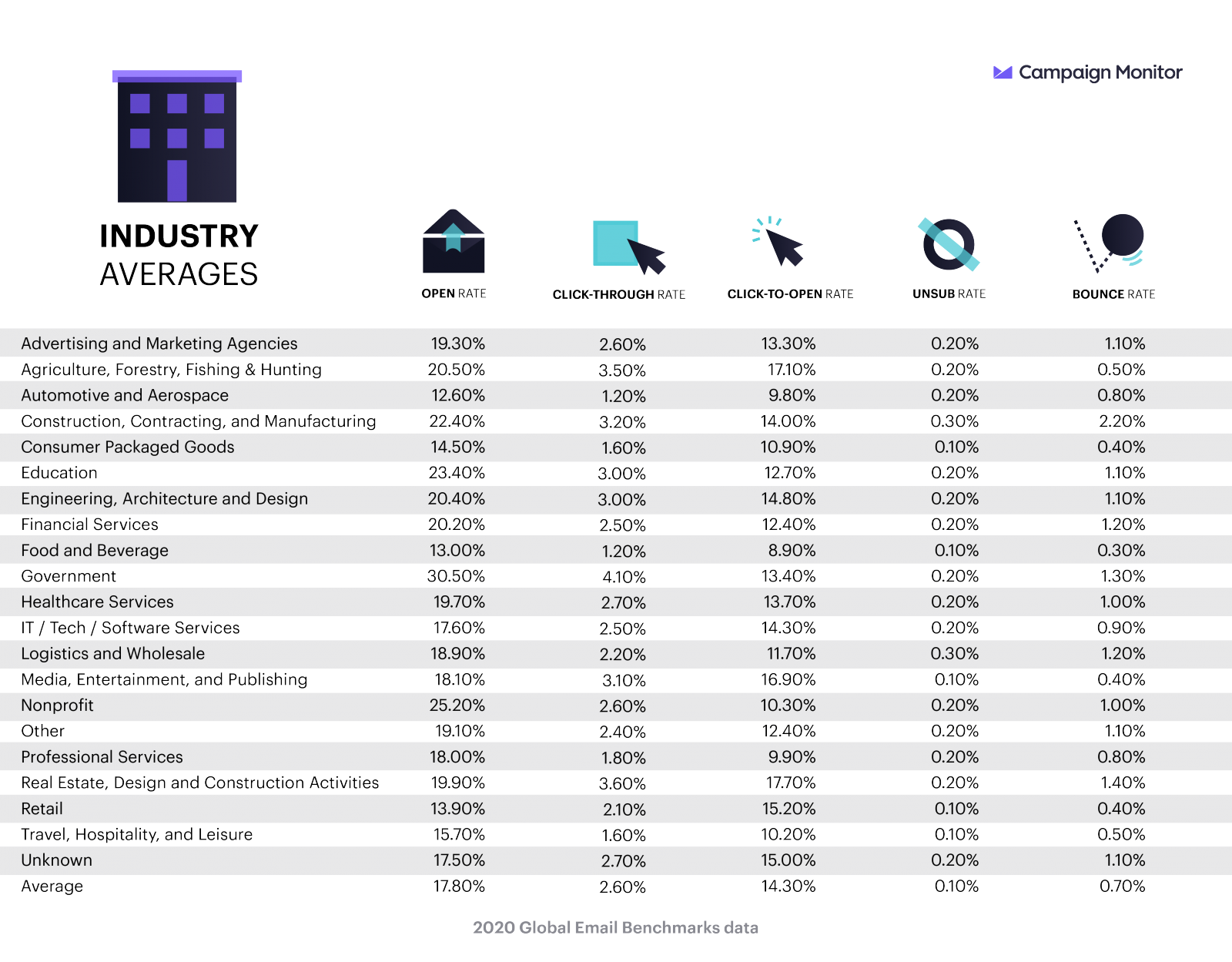Viewport: 1232px width, 962px height.
Task: Click the INDUSTRY AVERAGES title
Action: [179, 255]
